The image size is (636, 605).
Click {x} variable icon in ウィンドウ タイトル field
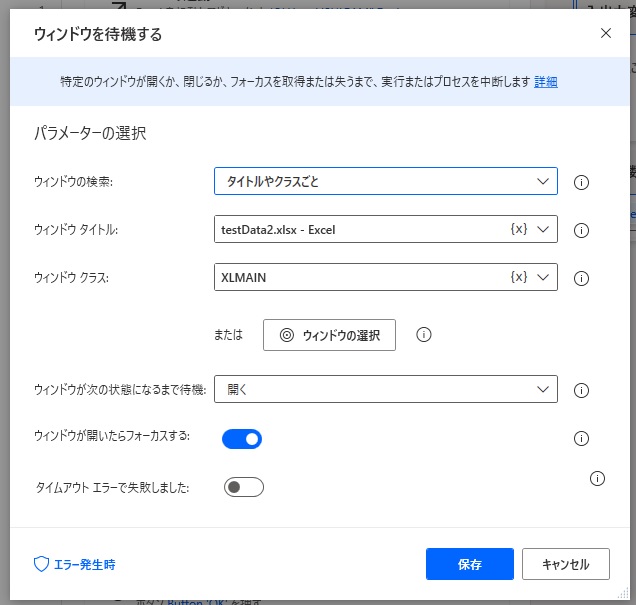(519, 230)
